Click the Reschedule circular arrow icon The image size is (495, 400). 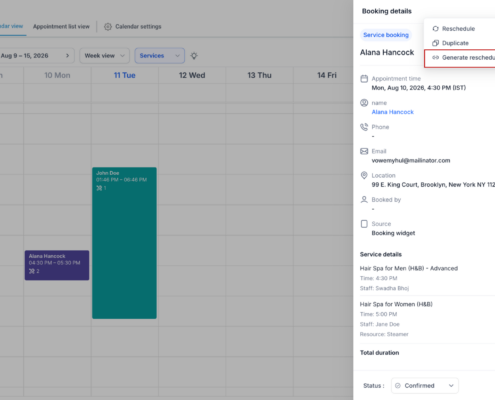point(435,29)
